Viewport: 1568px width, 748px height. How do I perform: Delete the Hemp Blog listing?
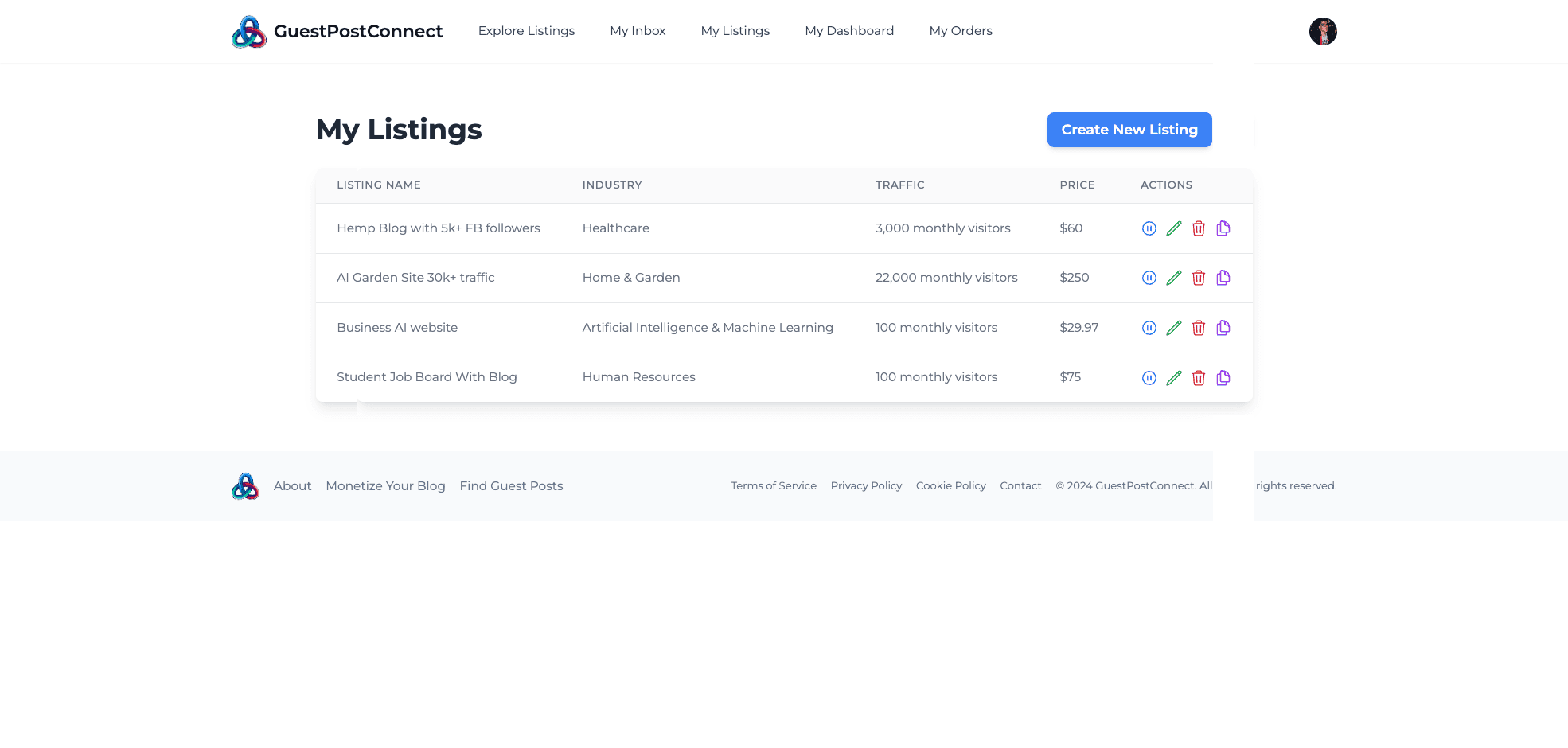pos(1198,228)
